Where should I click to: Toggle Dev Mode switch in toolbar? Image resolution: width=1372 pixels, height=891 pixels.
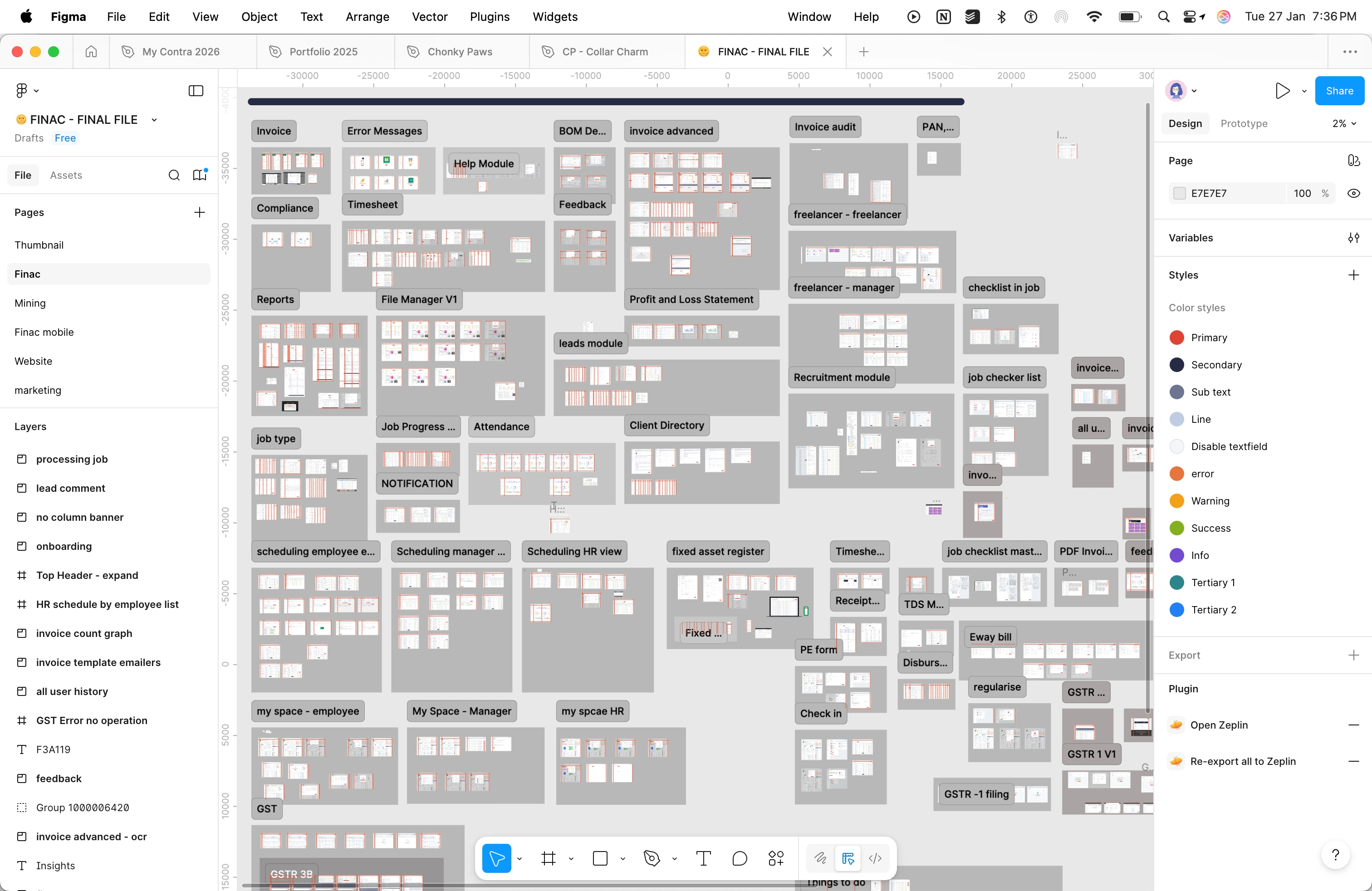point(875,859)
